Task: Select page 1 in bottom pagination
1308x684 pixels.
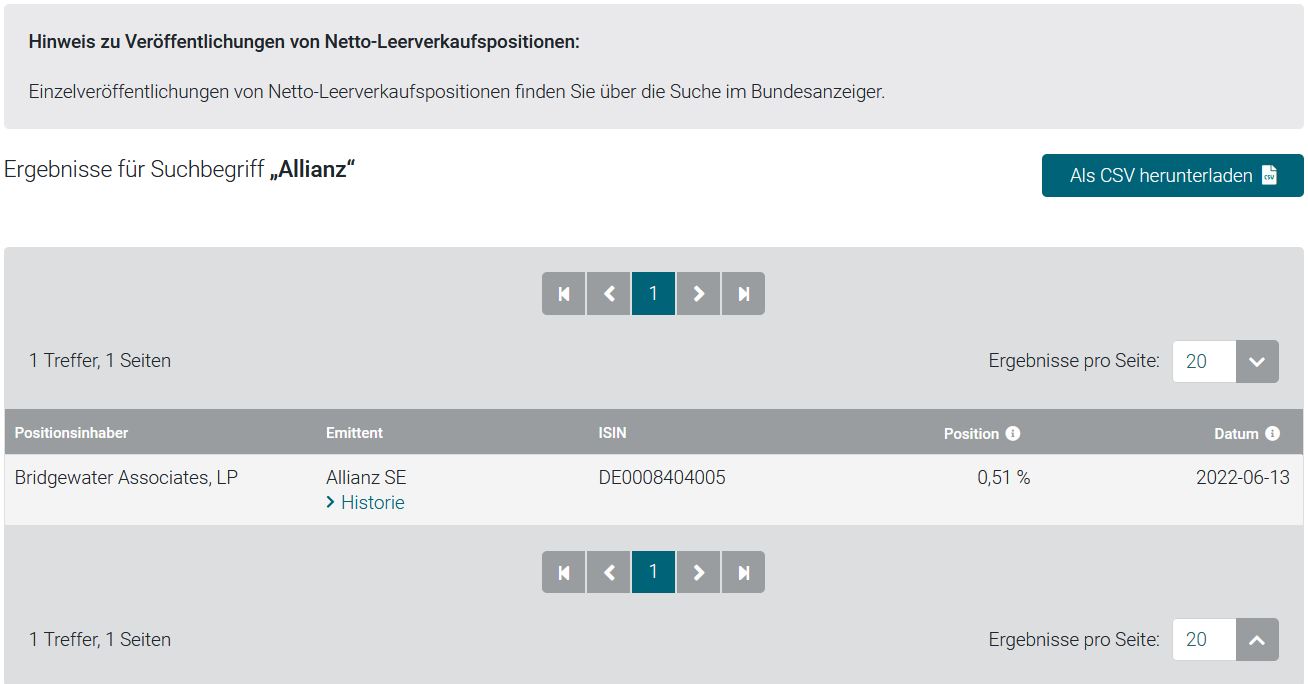Action: (x=653, y=572)
